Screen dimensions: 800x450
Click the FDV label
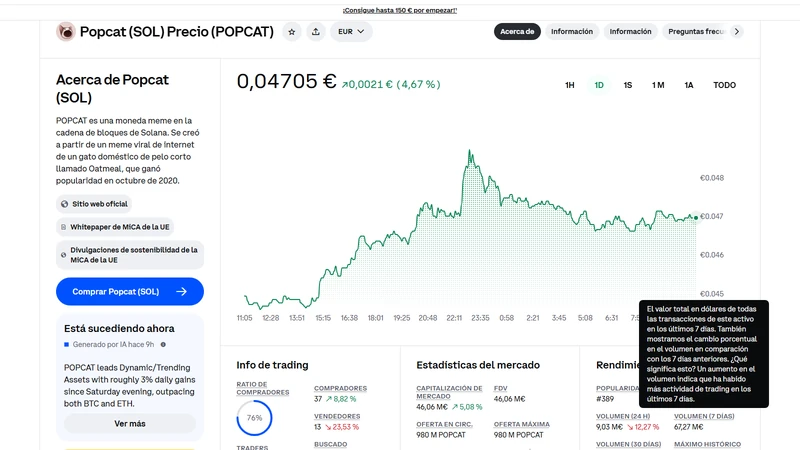point(501,388)
